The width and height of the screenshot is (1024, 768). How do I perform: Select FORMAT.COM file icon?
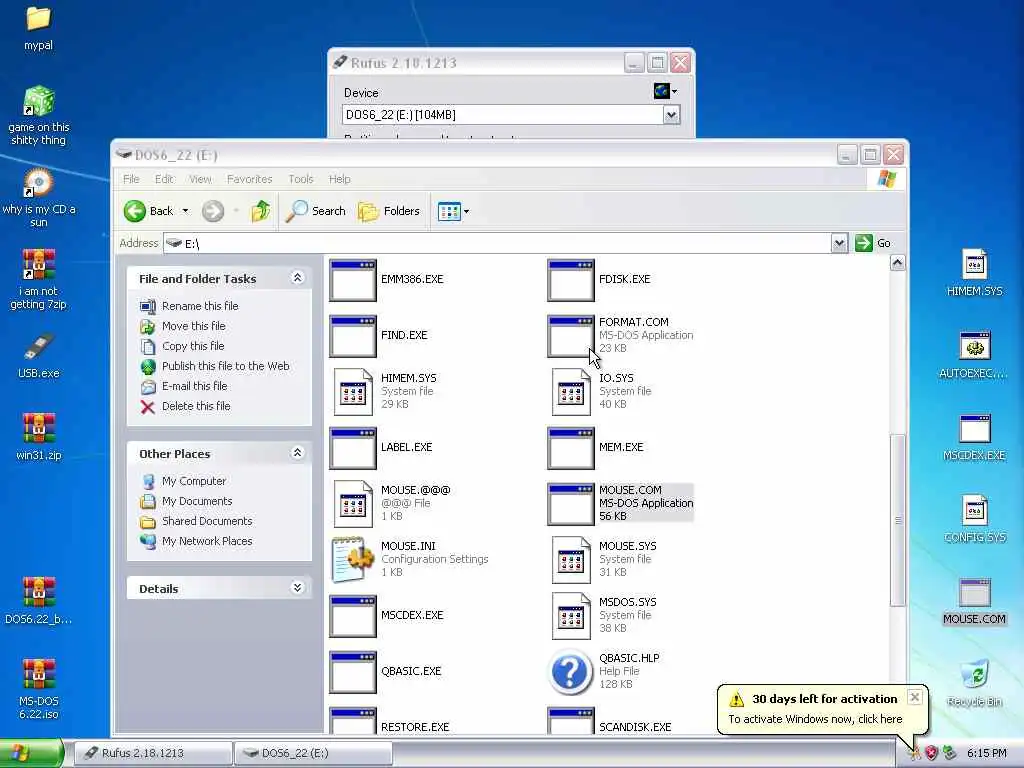(x=571, y=336)
